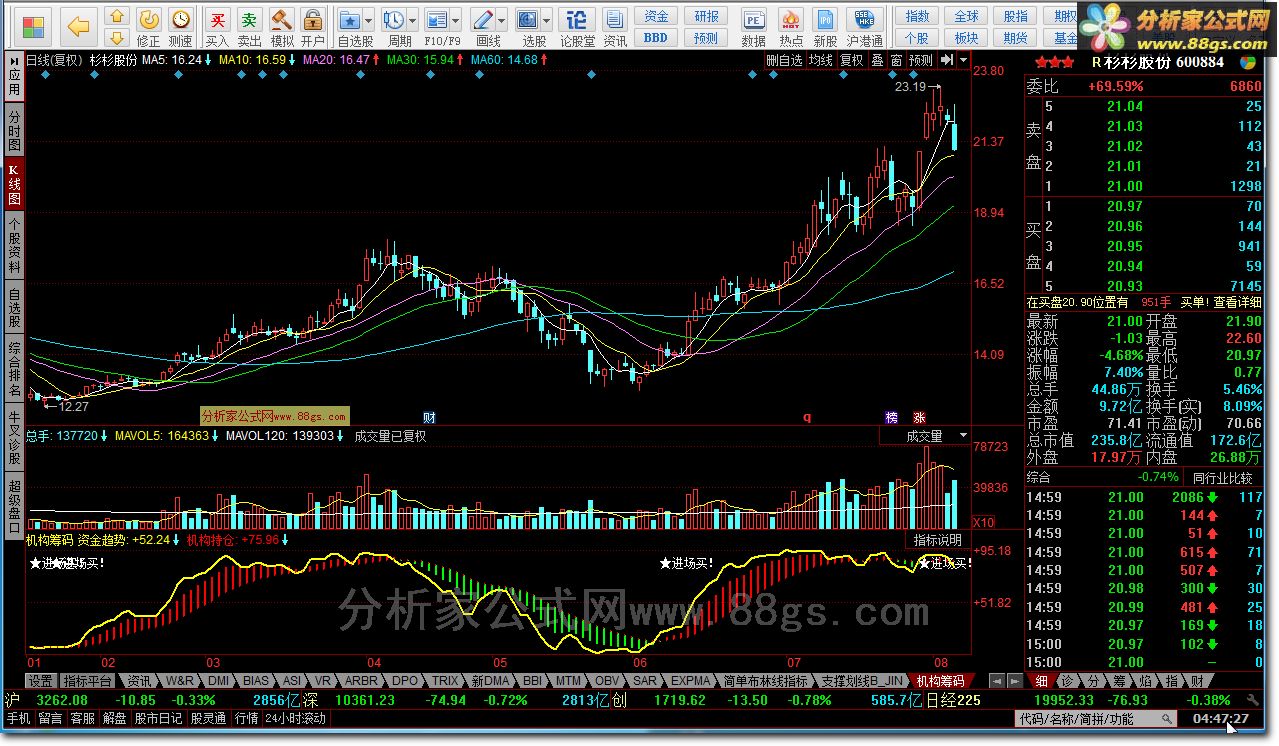This screenshot has height=746, width=1279.
Task: Select the TRIX indicator tab
Action: [445, 680]
